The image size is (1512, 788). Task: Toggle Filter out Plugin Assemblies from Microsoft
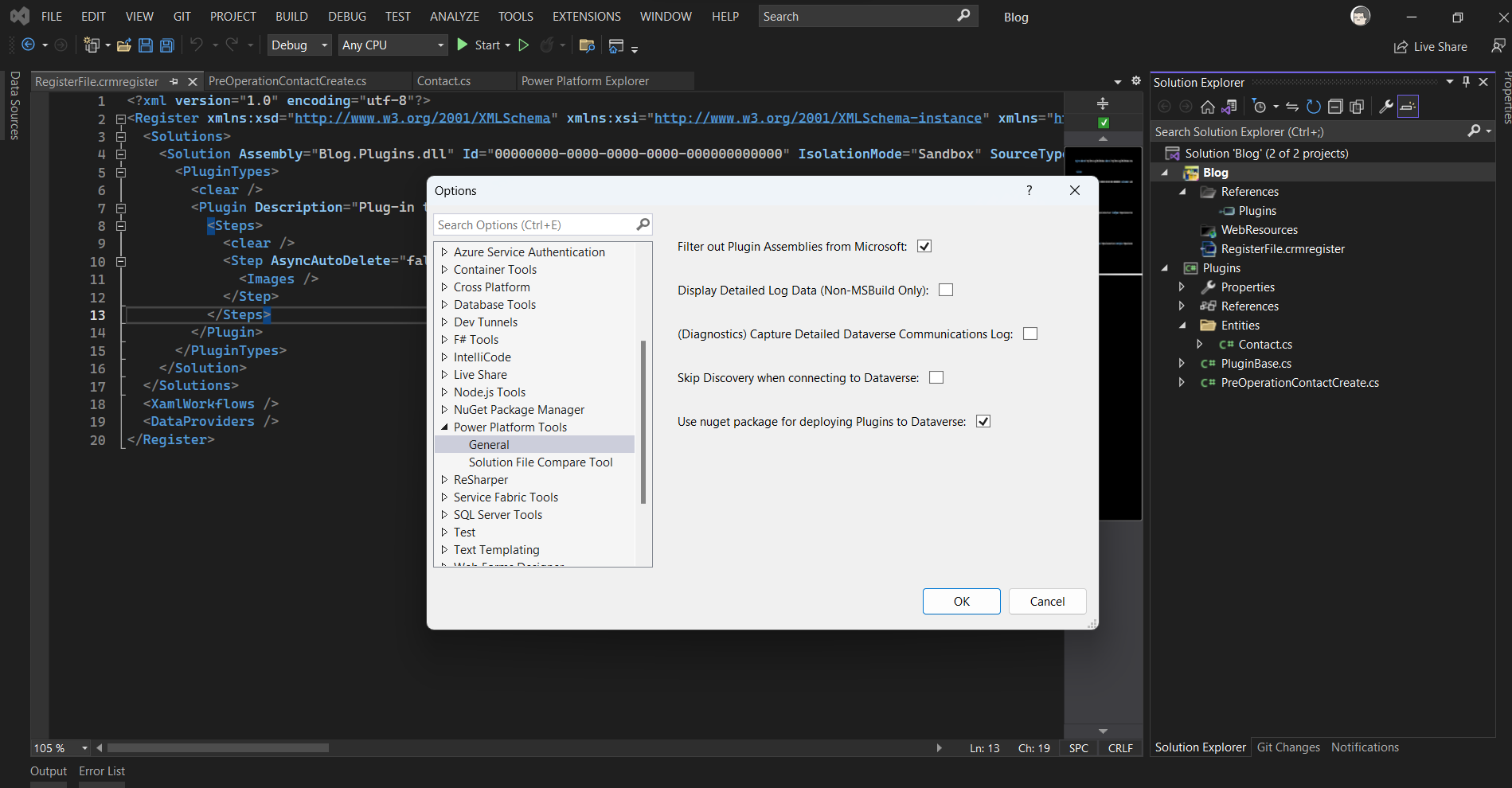pos(924,247)
